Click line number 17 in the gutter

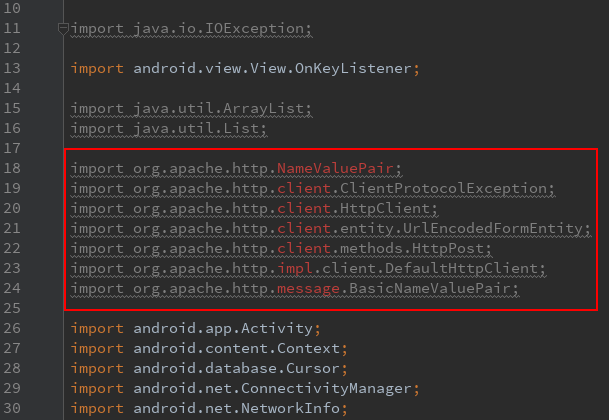(x=12, y=149)
